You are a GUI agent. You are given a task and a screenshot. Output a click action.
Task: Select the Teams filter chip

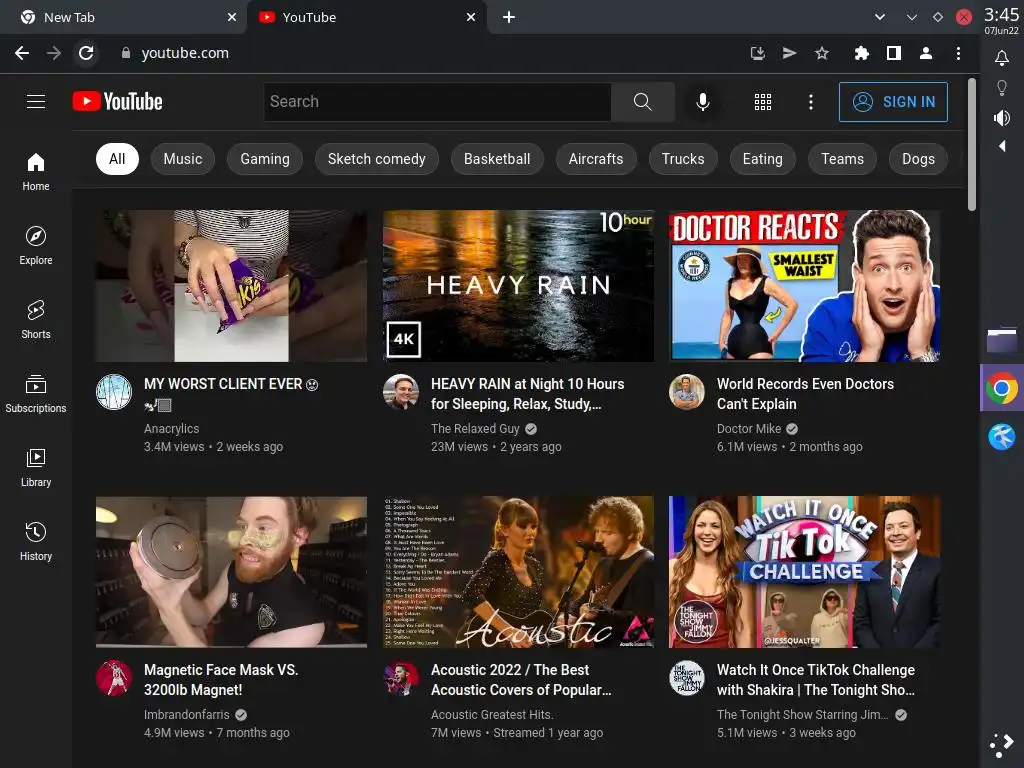[842, 159]
